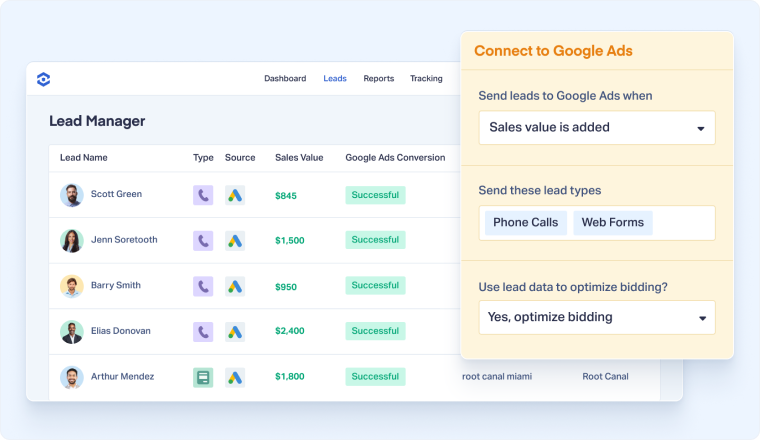Expand the 'Yes, optimize bidding' dropdown
The height and width of the screenshot is (440, 760).
pyautogui.click(x=597, y=317)
